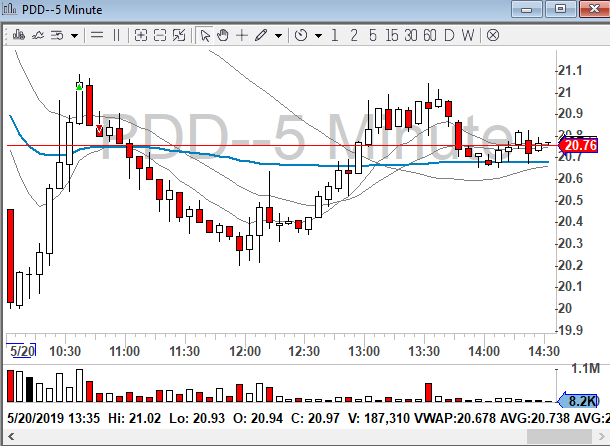Click the zoom out chart icon
610x446 pixels.
point(160,36)
